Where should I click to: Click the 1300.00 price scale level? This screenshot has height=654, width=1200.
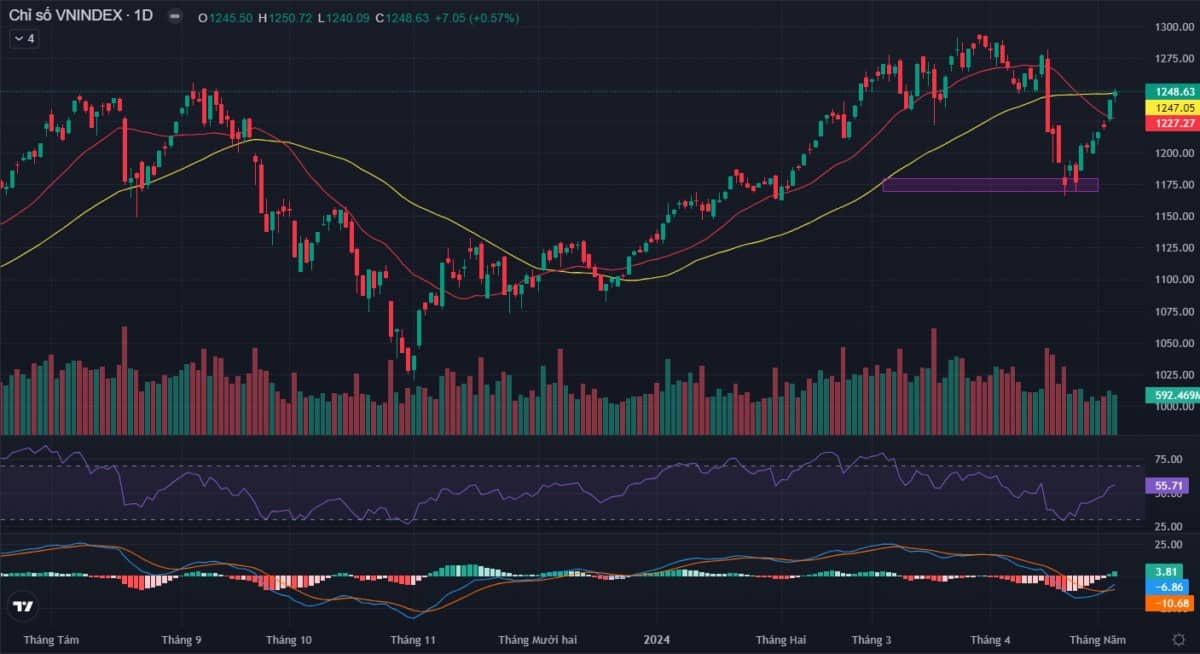pyautogui.click(x=1175, y=27)
